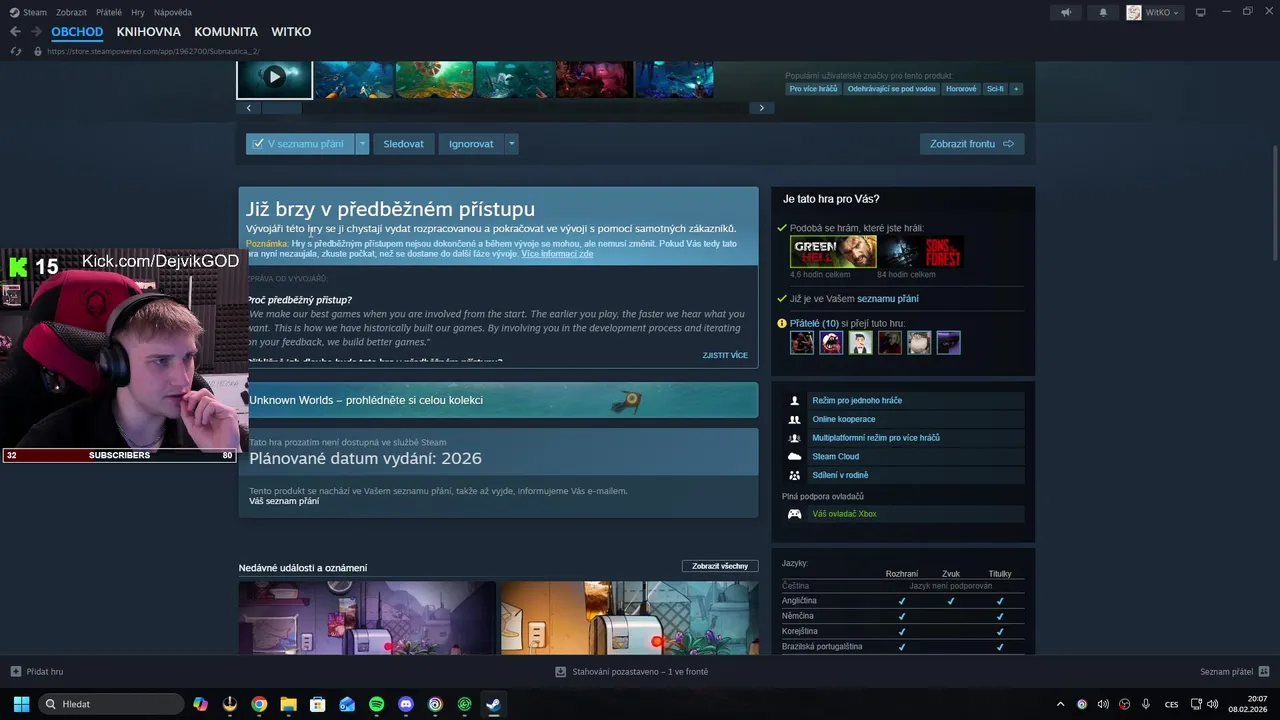Viewport: 1280px width, 720px height.
Task: Open WitKO account dropdown
Action: 1154,12
